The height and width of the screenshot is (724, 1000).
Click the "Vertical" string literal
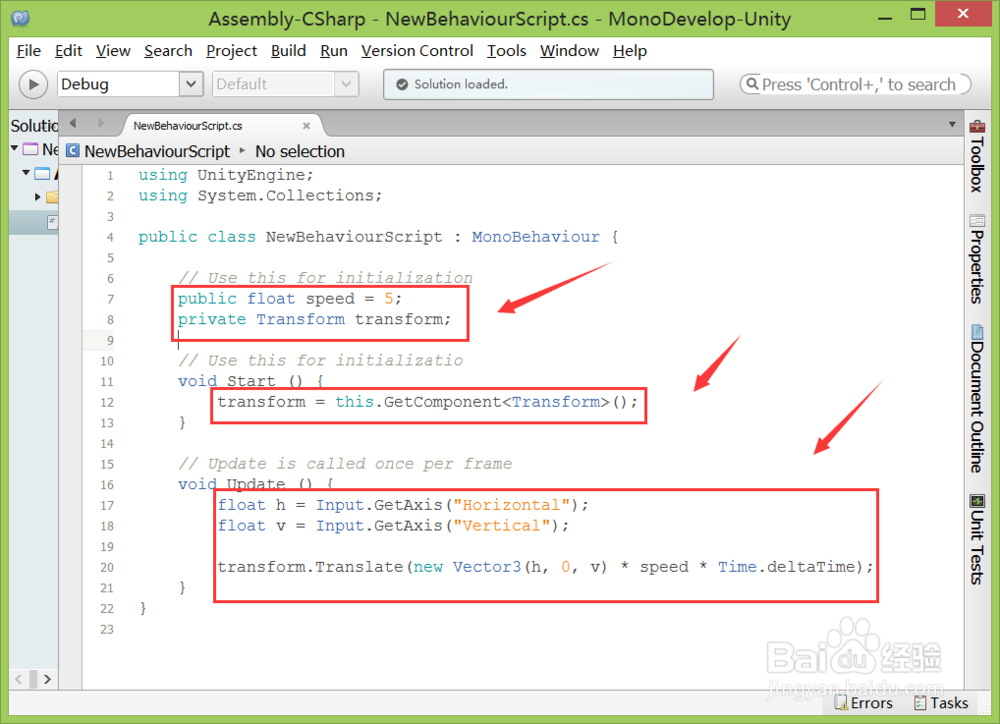click(501, 526)
